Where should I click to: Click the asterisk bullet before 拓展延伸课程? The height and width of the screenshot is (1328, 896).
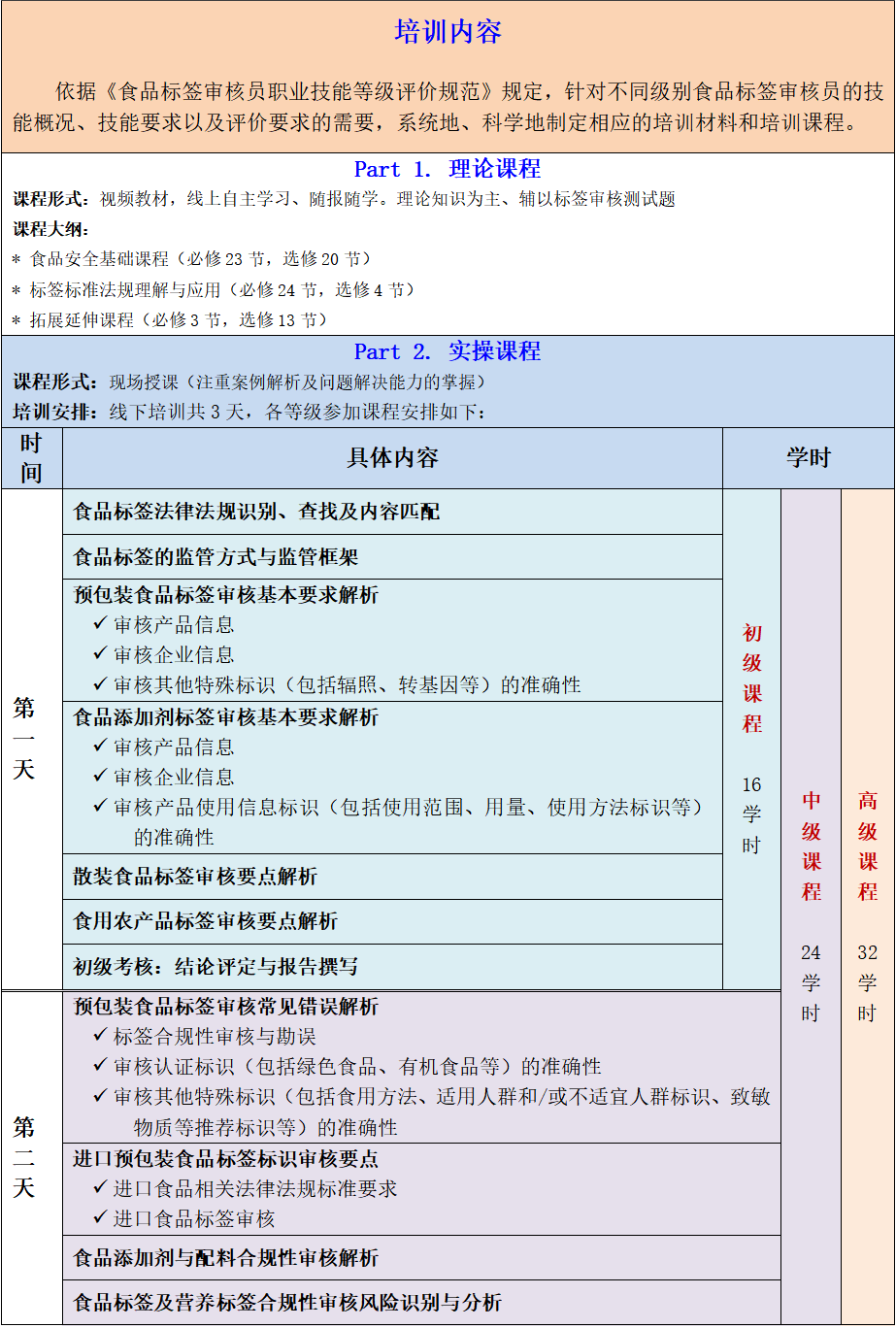click(17, 320)
